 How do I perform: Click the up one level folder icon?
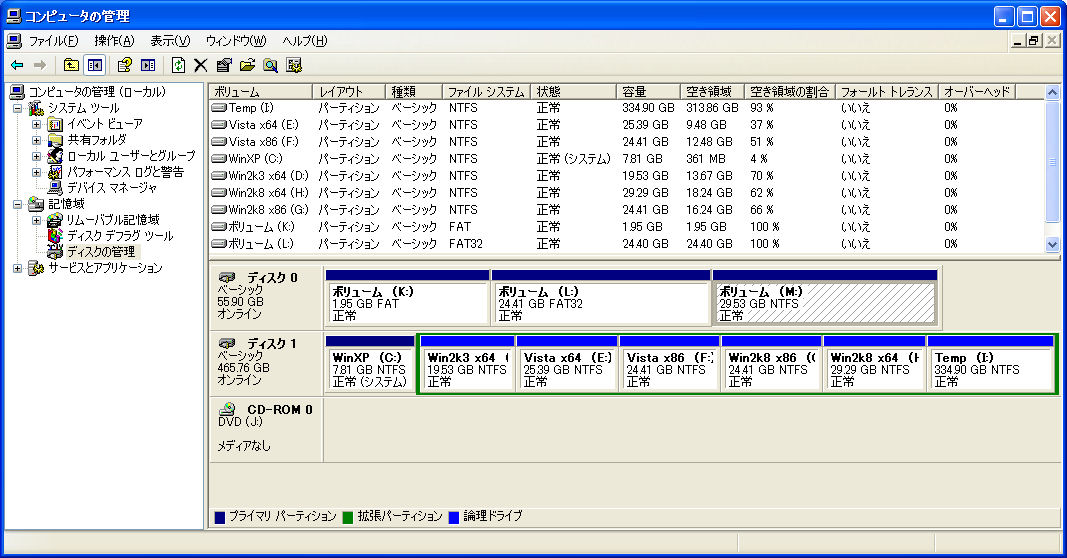click(x=71, y=65)
